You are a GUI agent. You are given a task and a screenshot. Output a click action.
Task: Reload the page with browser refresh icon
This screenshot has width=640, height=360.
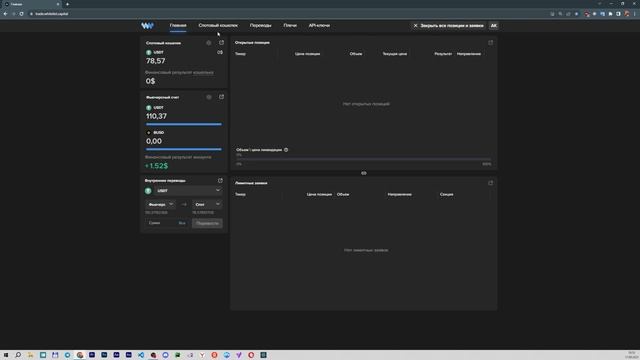(x=22, y=14)
